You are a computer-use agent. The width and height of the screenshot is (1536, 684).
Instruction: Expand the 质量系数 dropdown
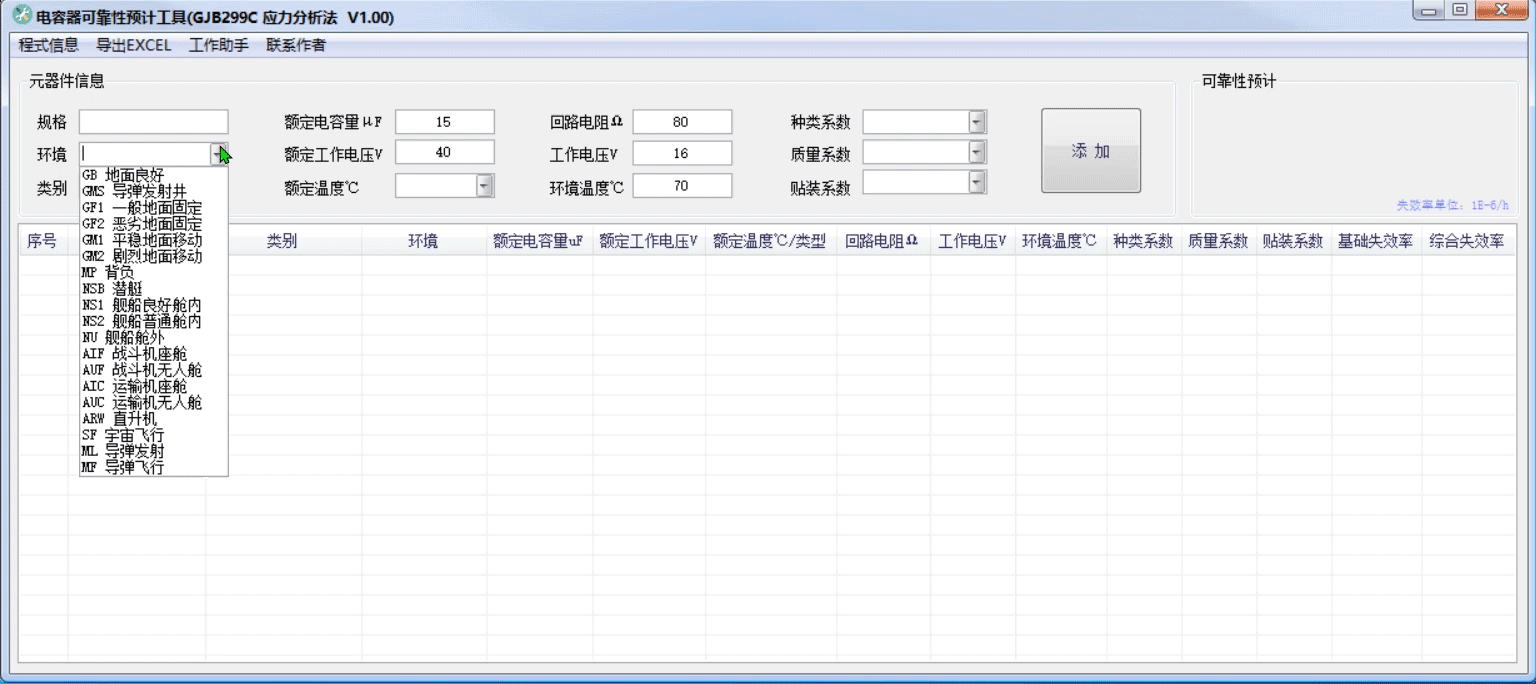(x=977, y=153)
